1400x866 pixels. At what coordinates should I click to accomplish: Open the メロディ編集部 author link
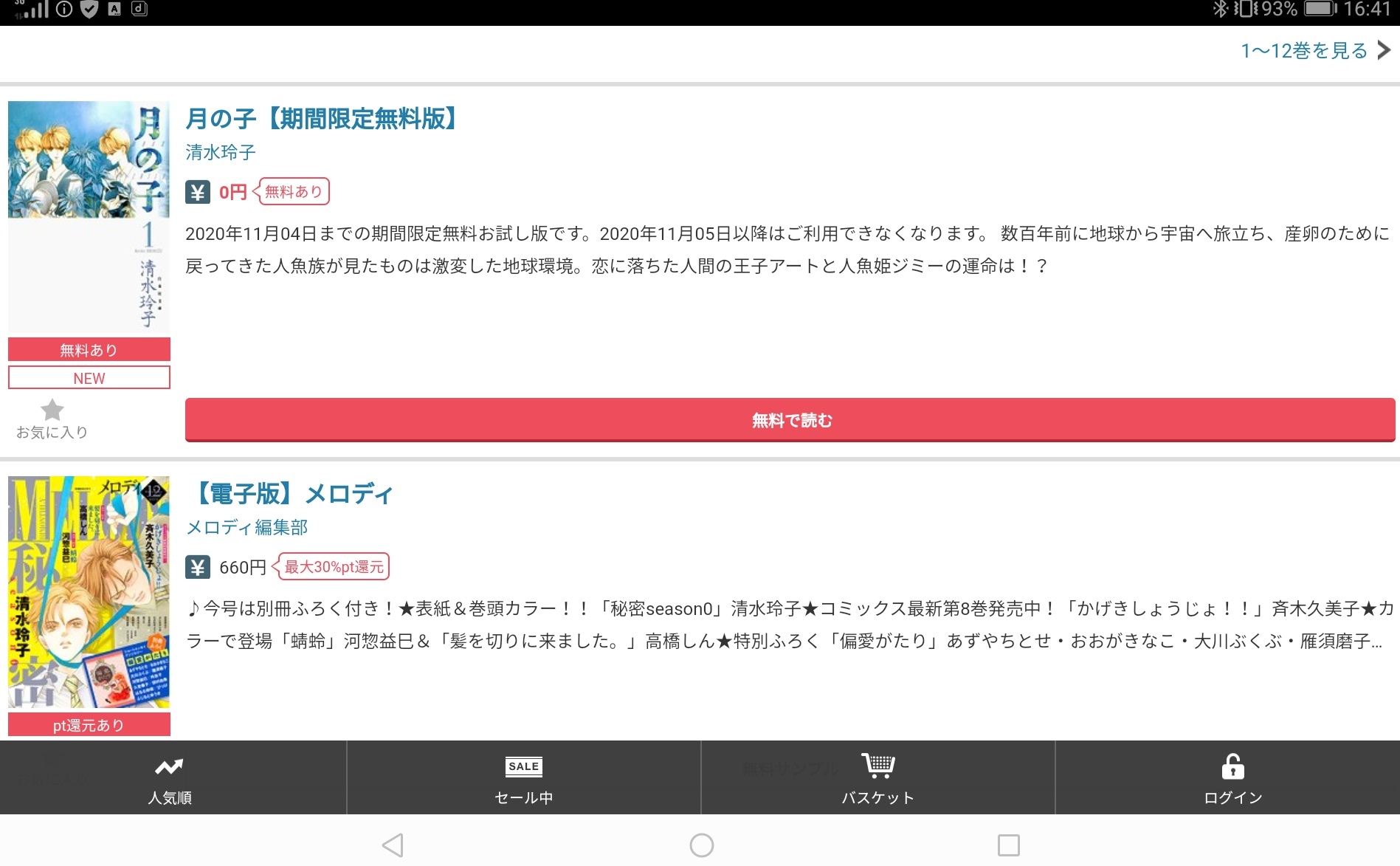point(246,527)
